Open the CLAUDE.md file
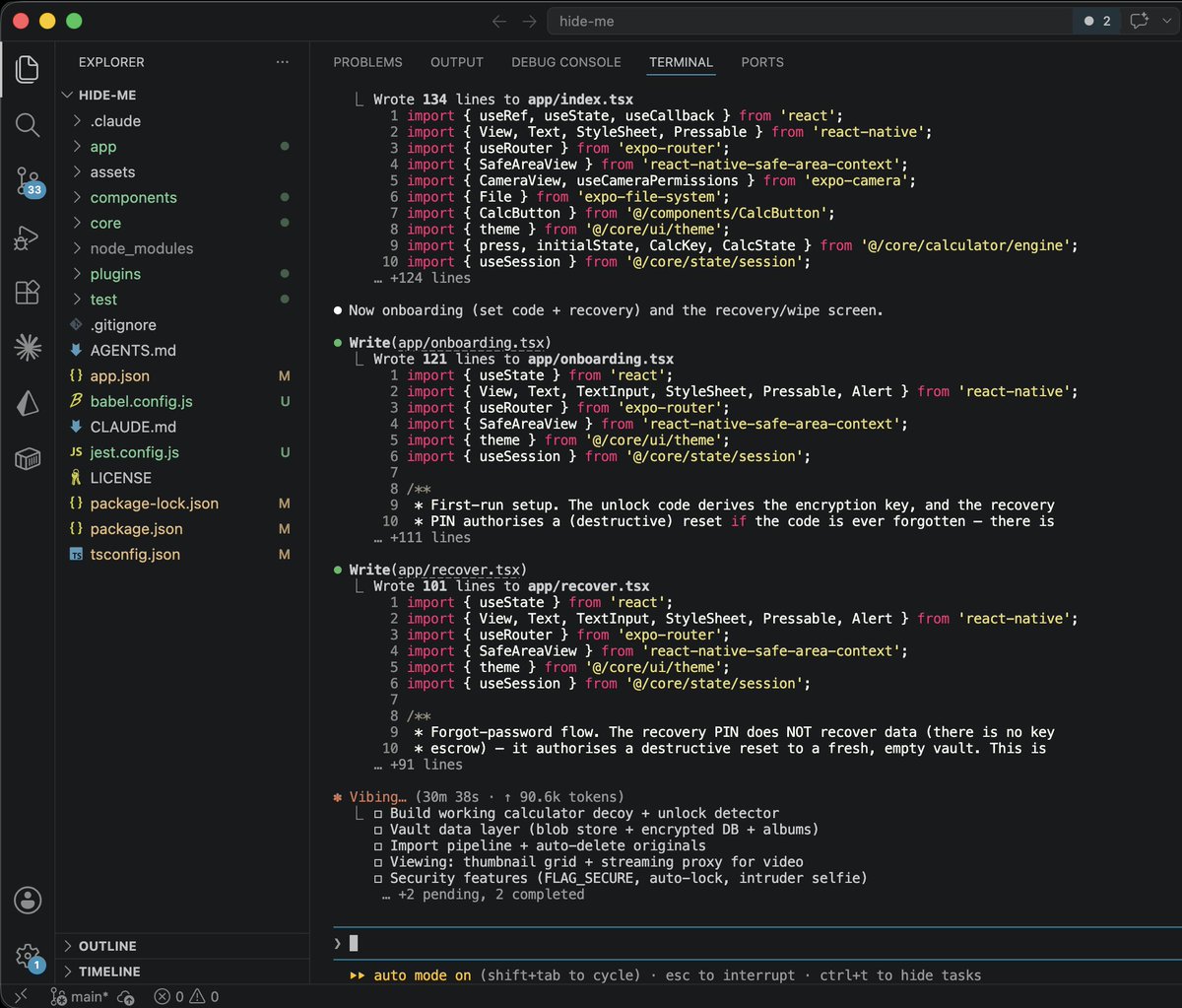This screenshot has width=1182, height=1008. tap(182, 427)
